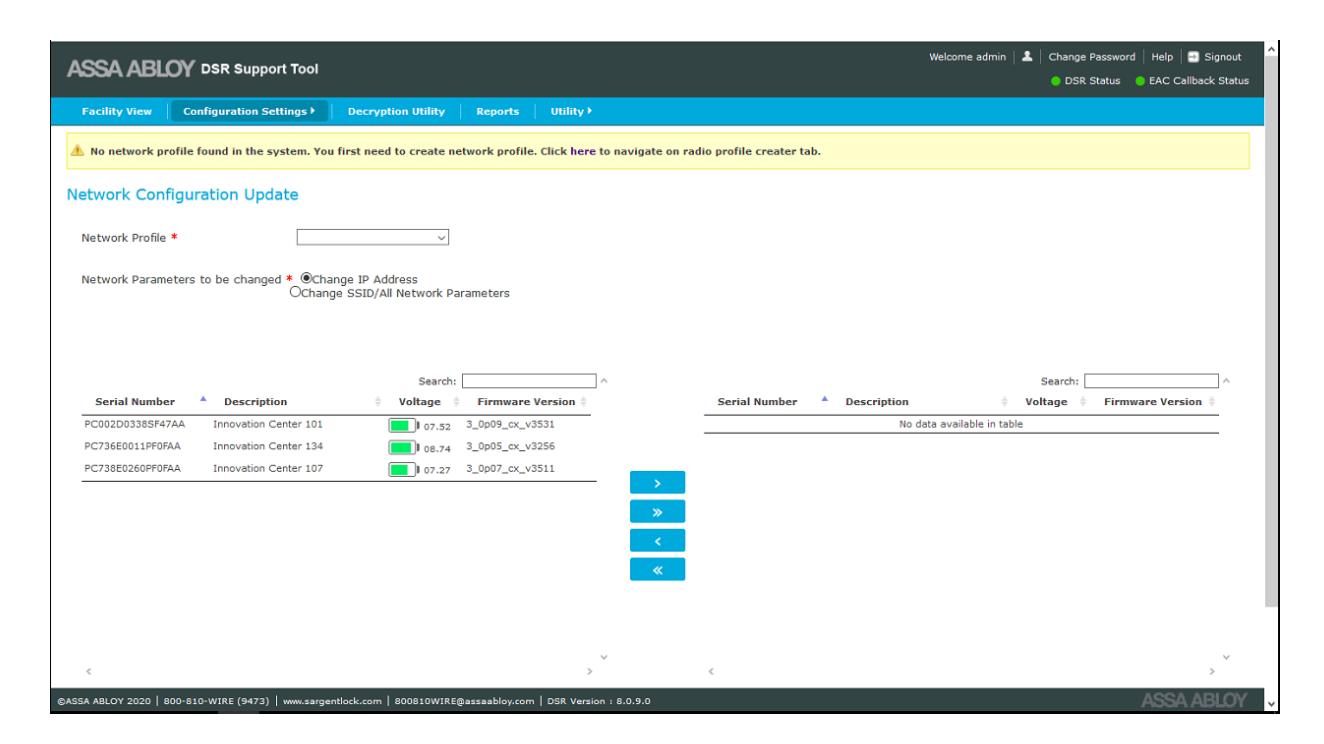Click voltage value 08.74
The width and height of the screenshot is (1324, 744).
click(438, 447)
